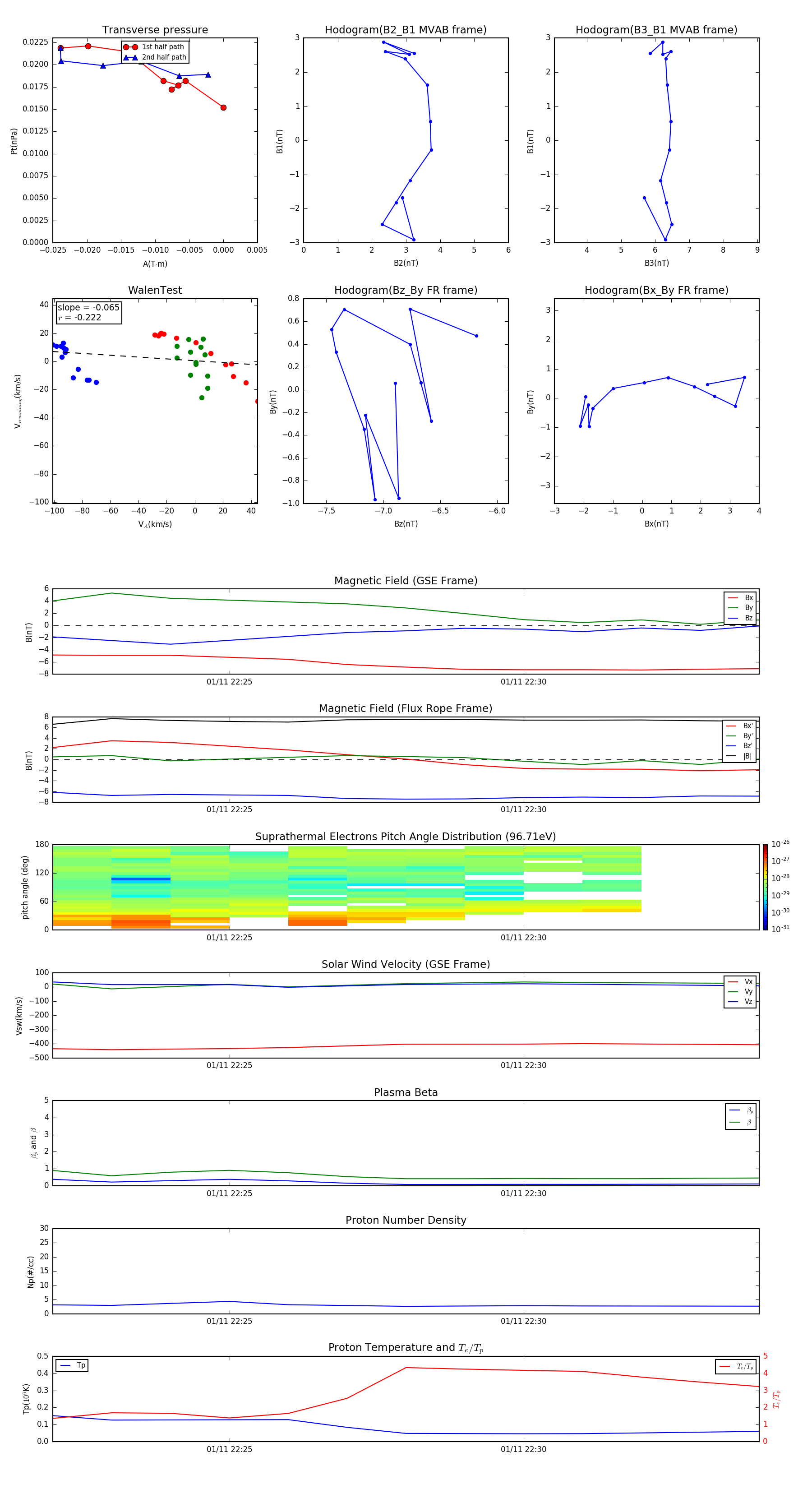Click the 'Magnetic Field (Flux Rope Frame)' title
The width and height of the screenshot is (812, 1489).
pos(406,709)
